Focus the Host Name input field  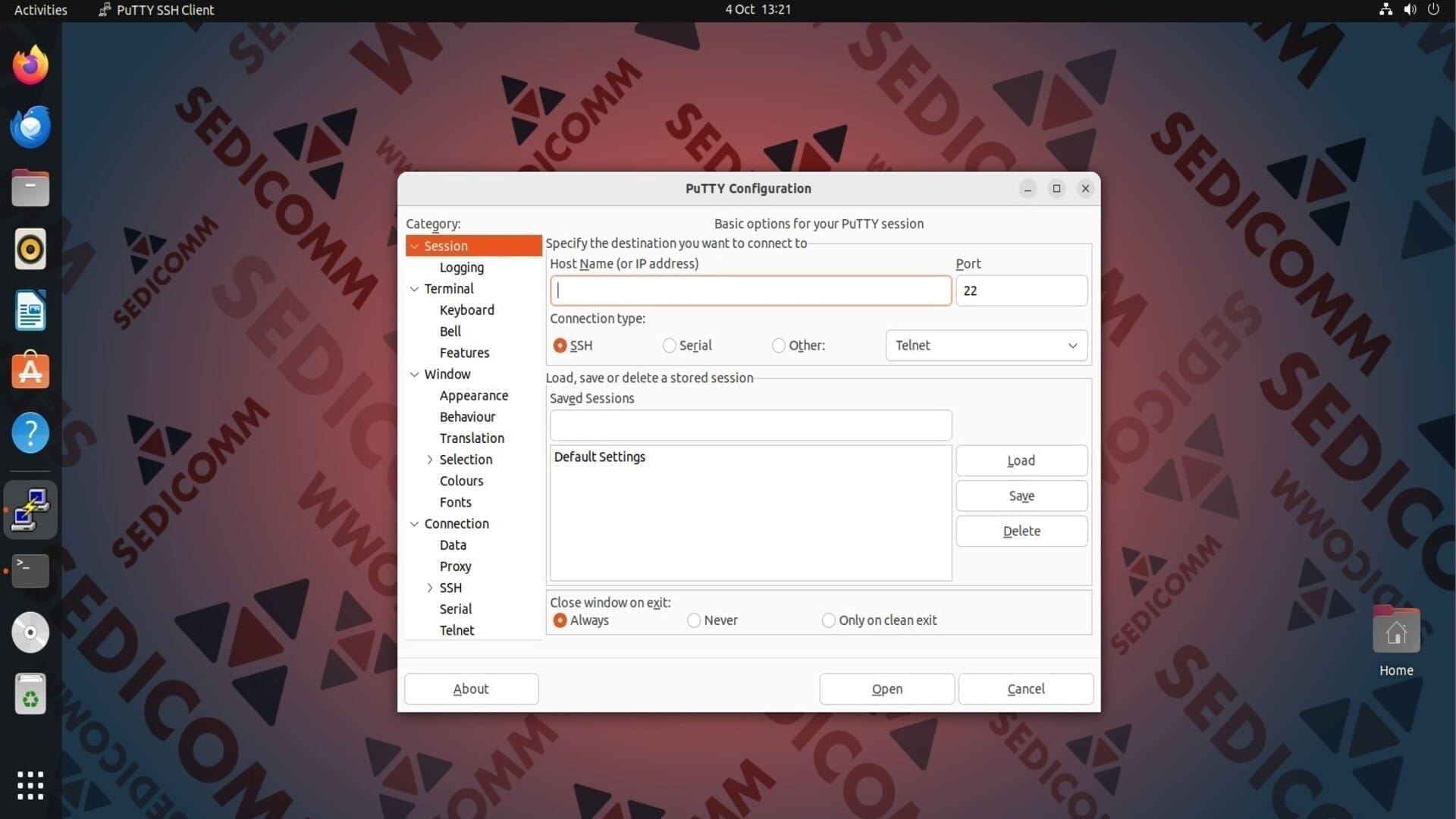(750, 290)
